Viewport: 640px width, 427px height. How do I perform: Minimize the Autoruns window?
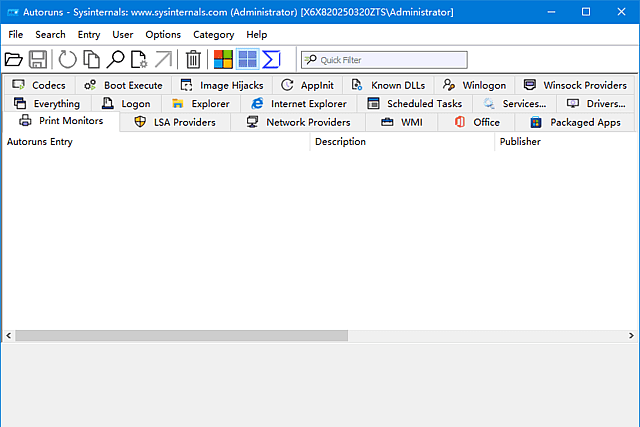551,12
